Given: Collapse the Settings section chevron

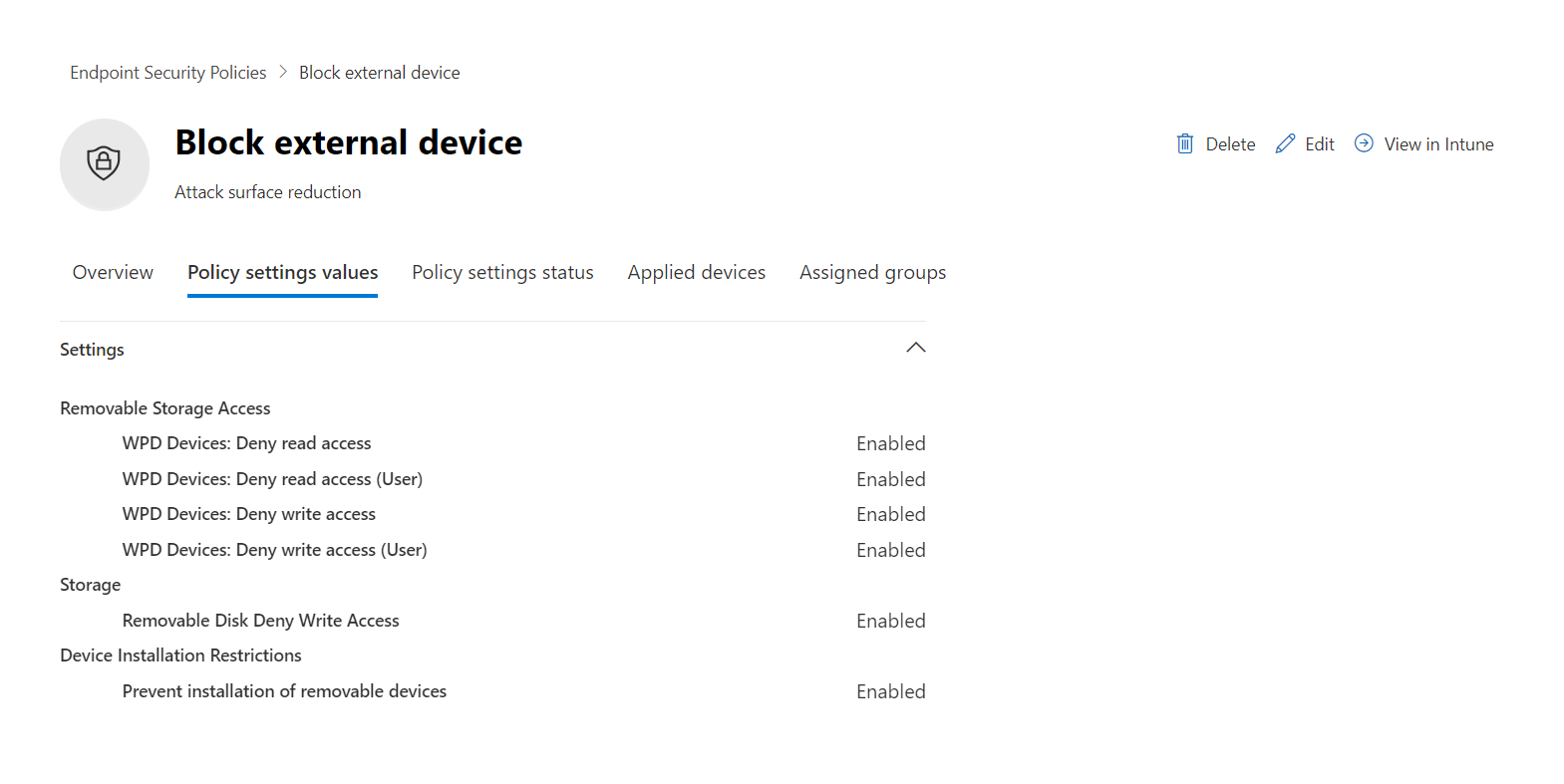Looking at the screenshot, I should click(916, 348).
